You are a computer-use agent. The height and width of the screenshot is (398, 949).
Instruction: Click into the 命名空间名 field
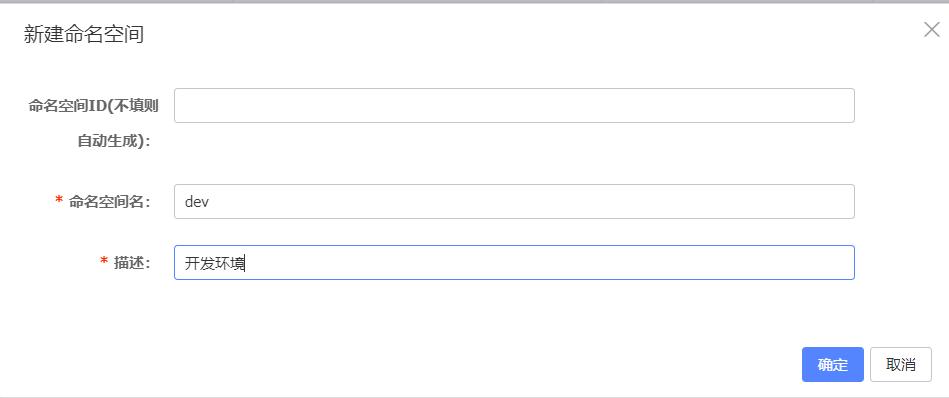click(514, 201)
